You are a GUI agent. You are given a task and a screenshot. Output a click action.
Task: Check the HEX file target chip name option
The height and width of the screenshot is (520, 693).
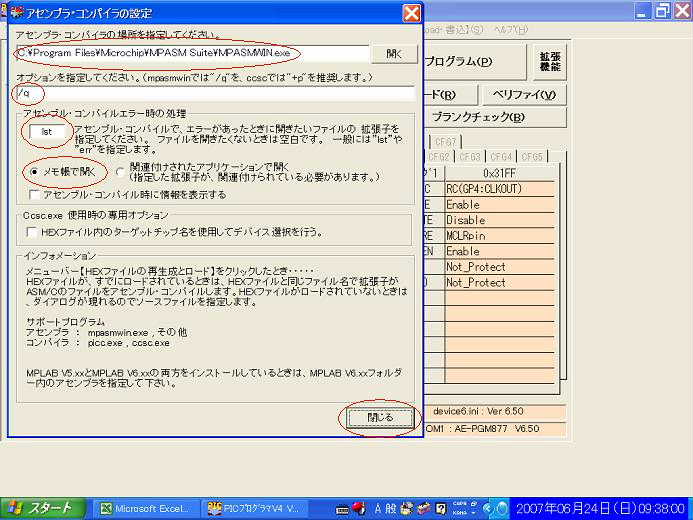33,231
